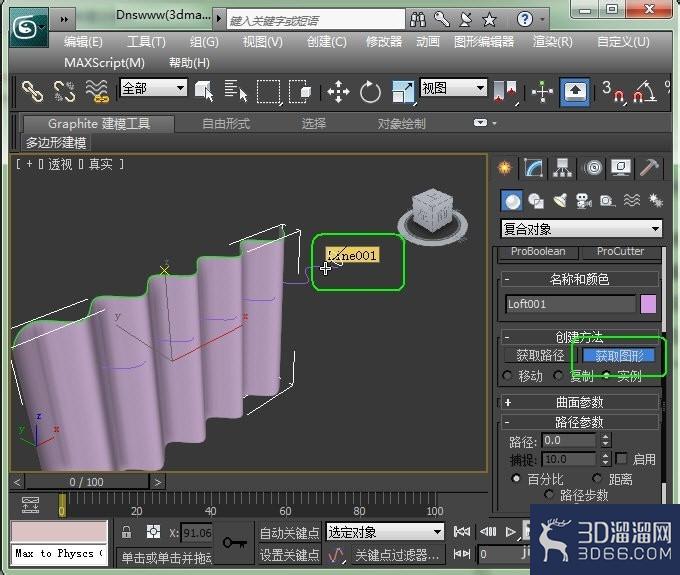Viewport: 680px width, 575px height.
Task: Select the Cameras category icon
Action: (x=584, y=201)
